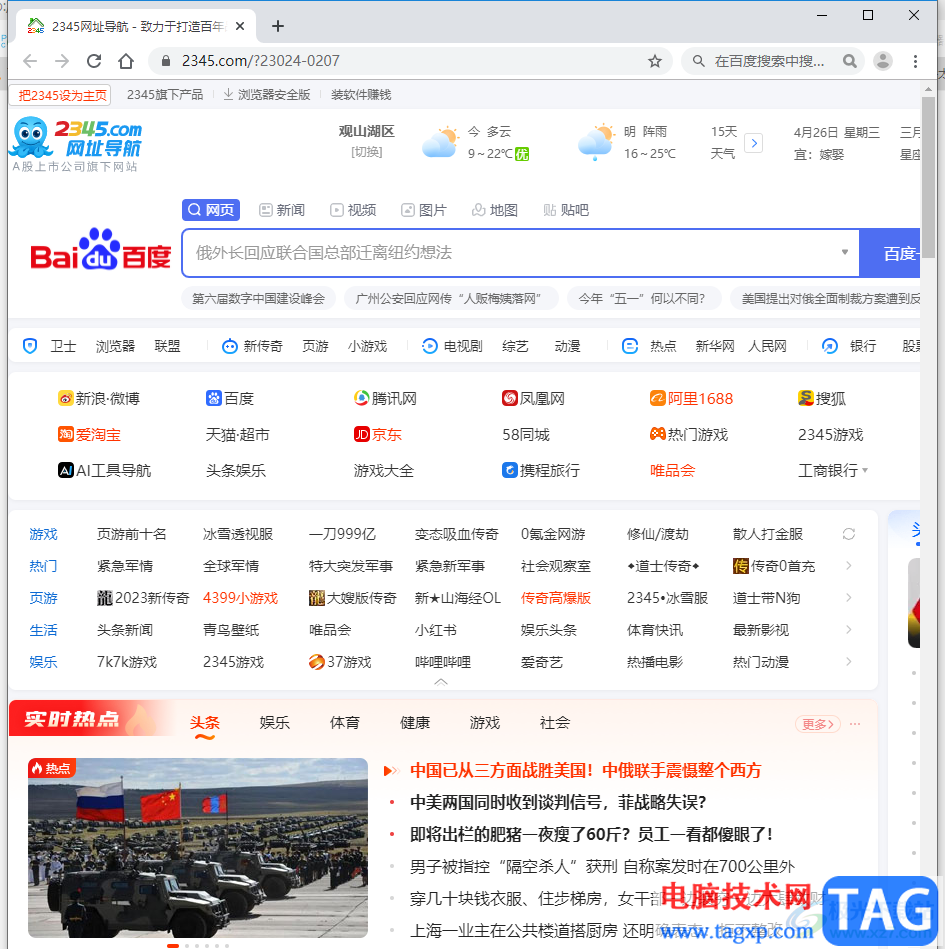Switch to 体育 hot news tab
Image resolution: width=945 pixels, height=949 pixels.
tap(344, 723)
